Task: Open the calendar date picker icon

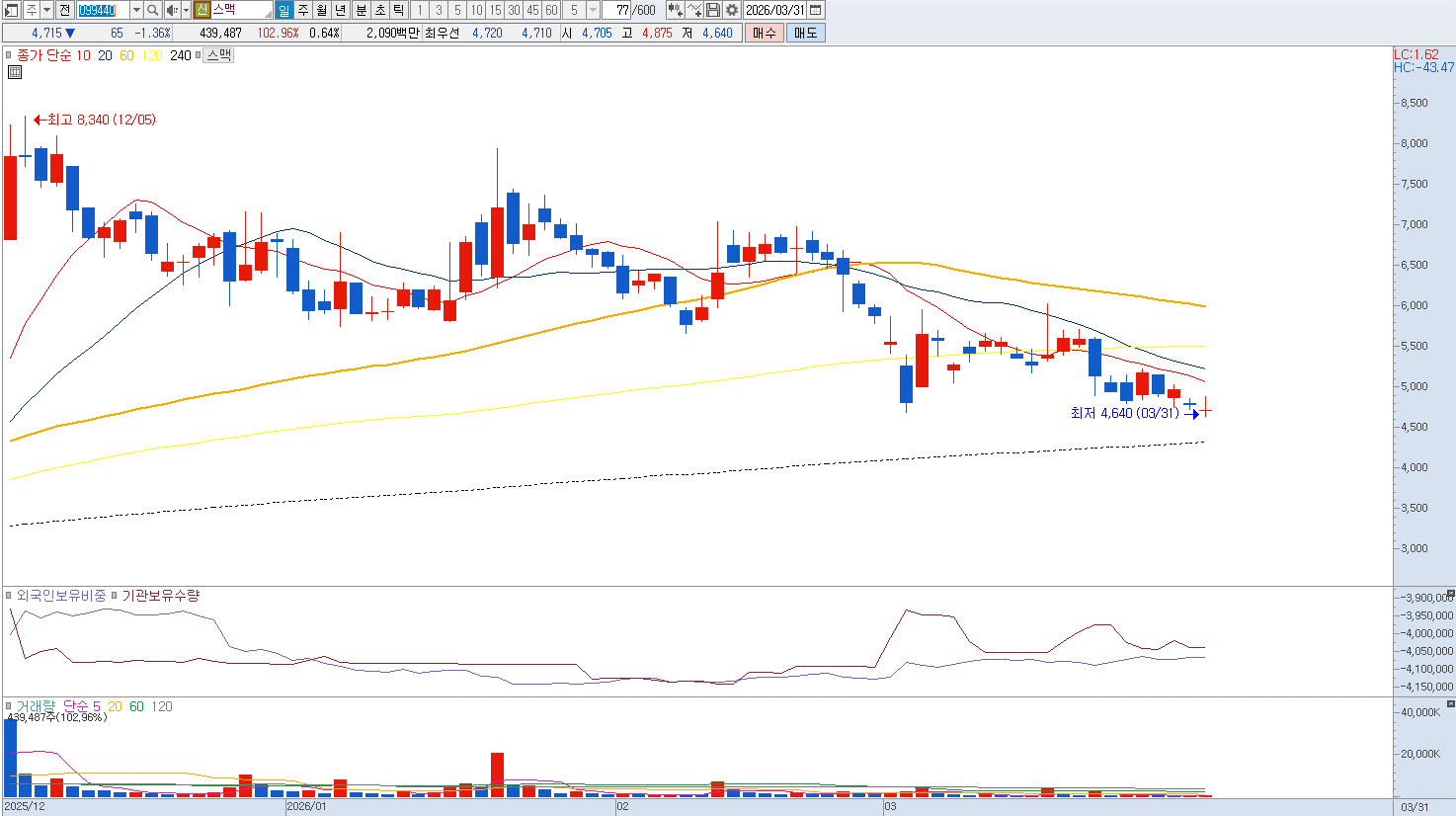Action: (x=816, y=10)
